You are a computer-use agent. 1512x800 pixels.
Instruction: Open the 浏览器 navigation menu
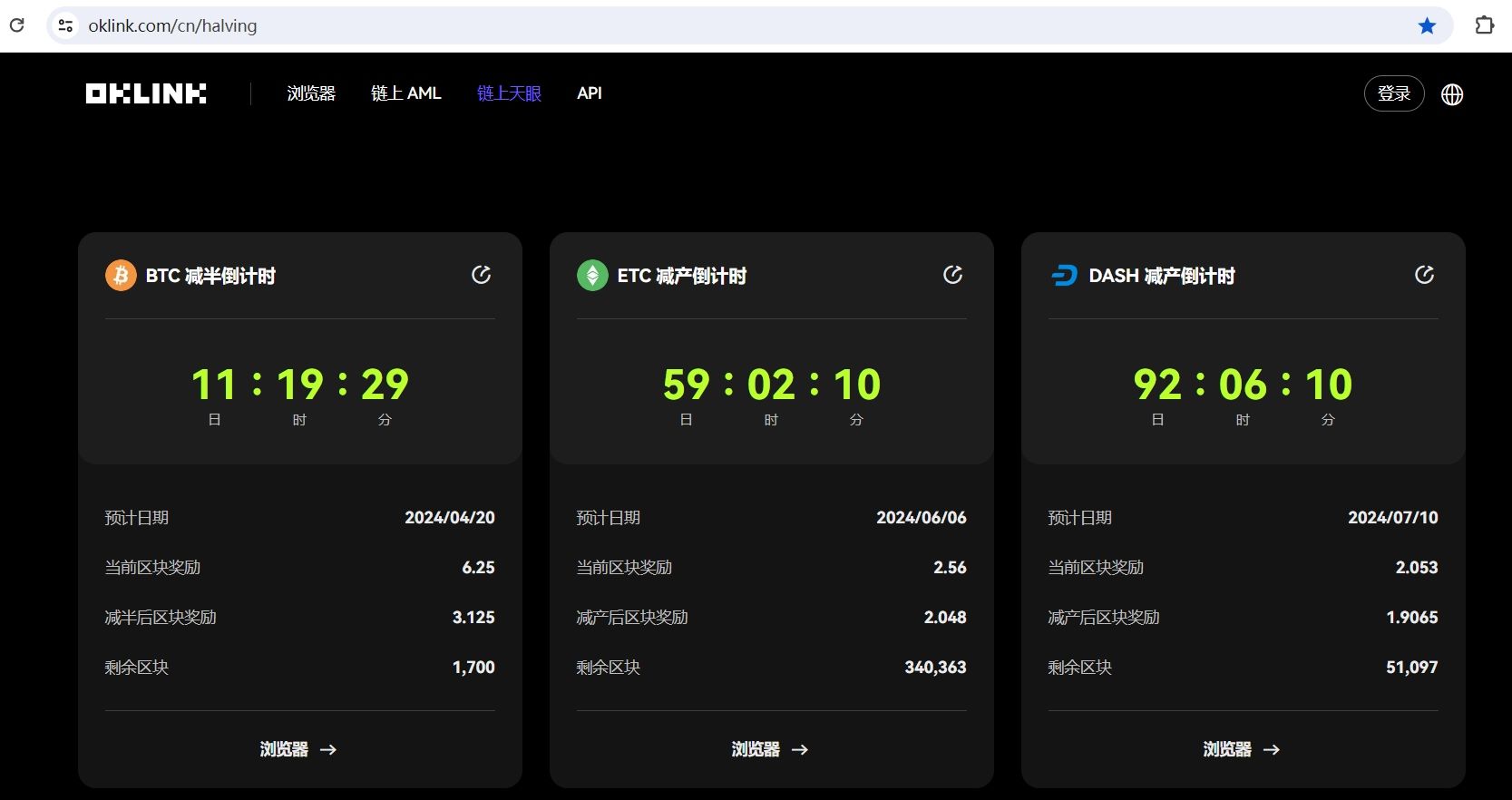(311, 93)
